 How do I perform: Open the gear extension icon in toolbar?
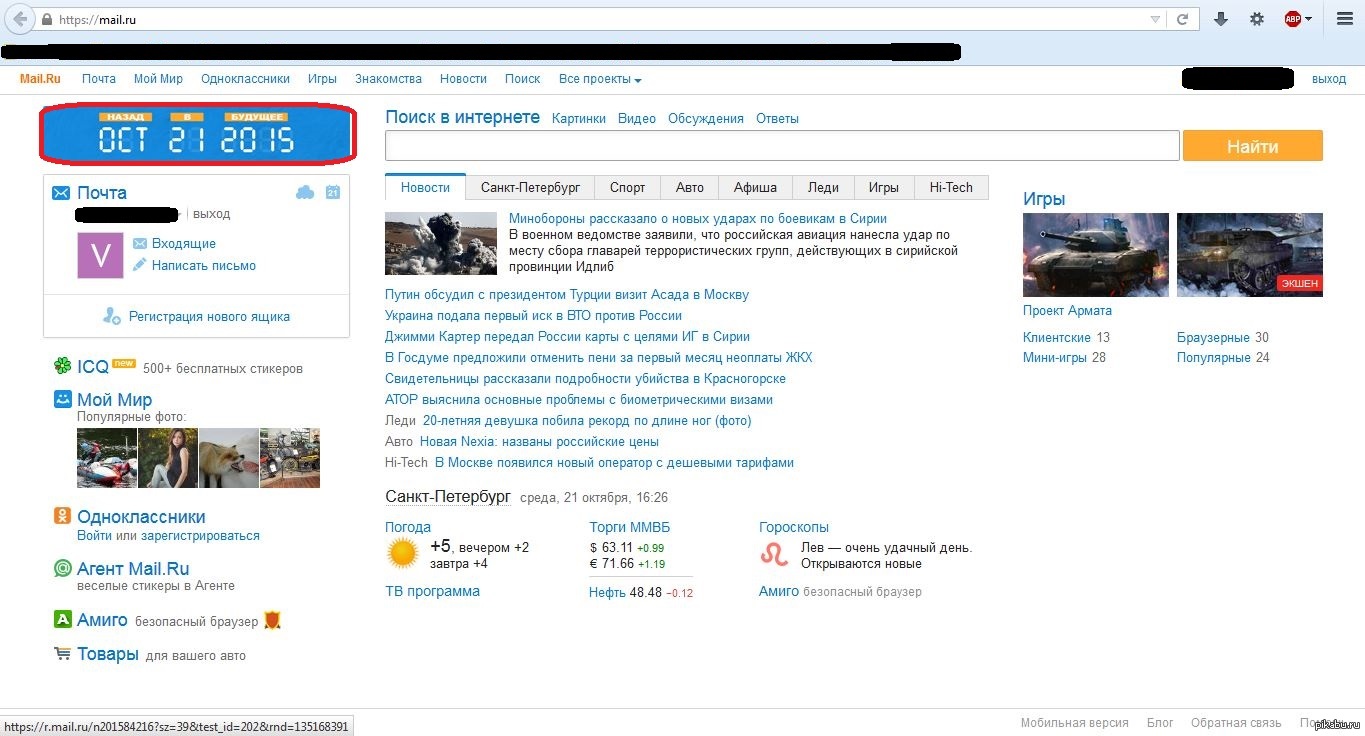1257,19
